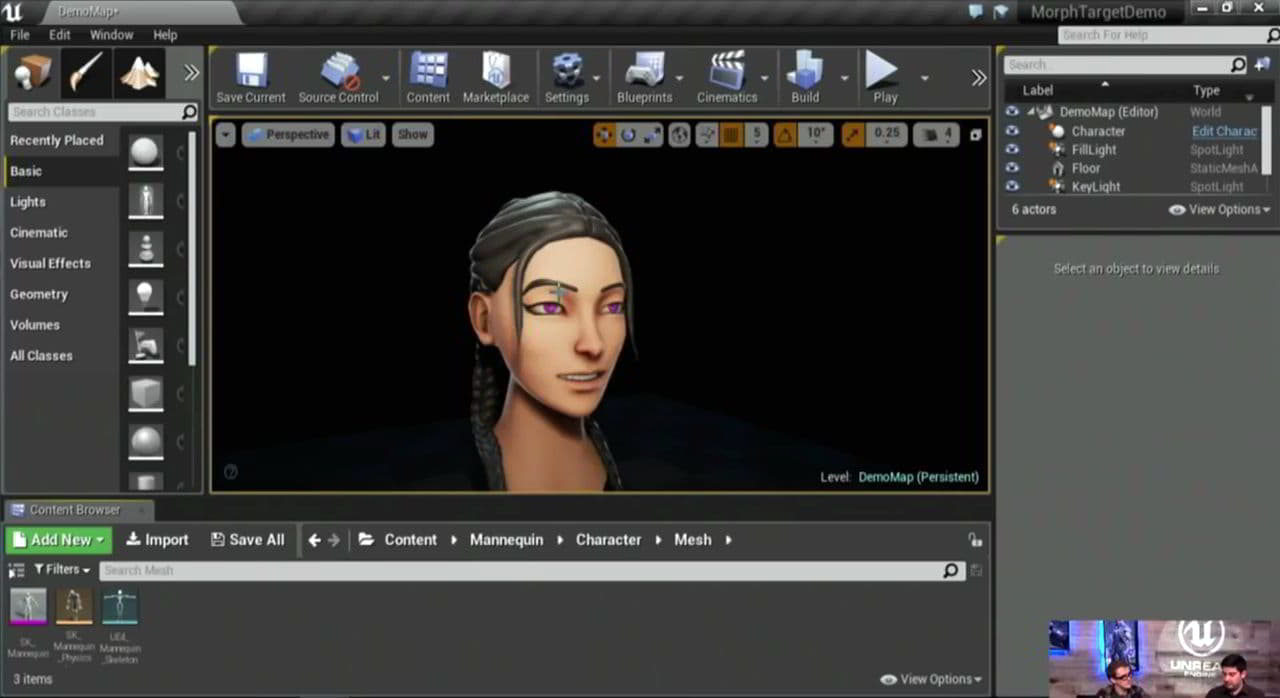Viewport: 1280px width, 698px height.
Task: Select the SK_Mannequin asset thumbnail
Action: pos(28,606)
